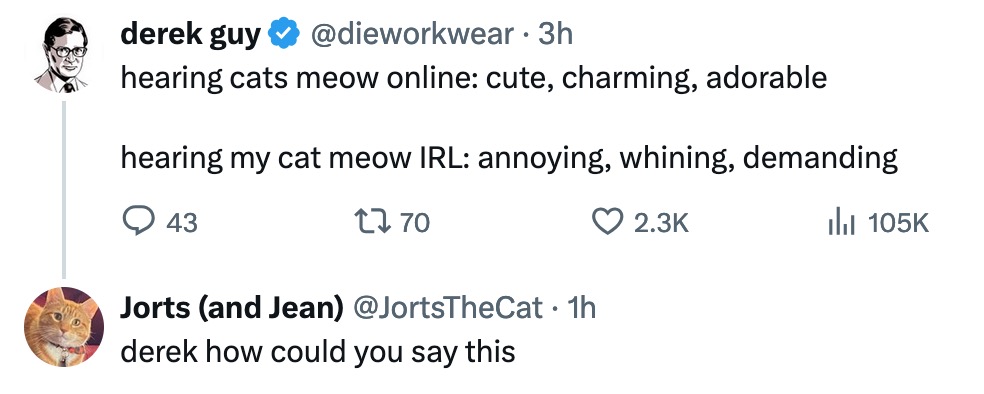Open Jorts orange cat profile picture
This screenshot has height=394, width=984.
[x=63, y=326]
